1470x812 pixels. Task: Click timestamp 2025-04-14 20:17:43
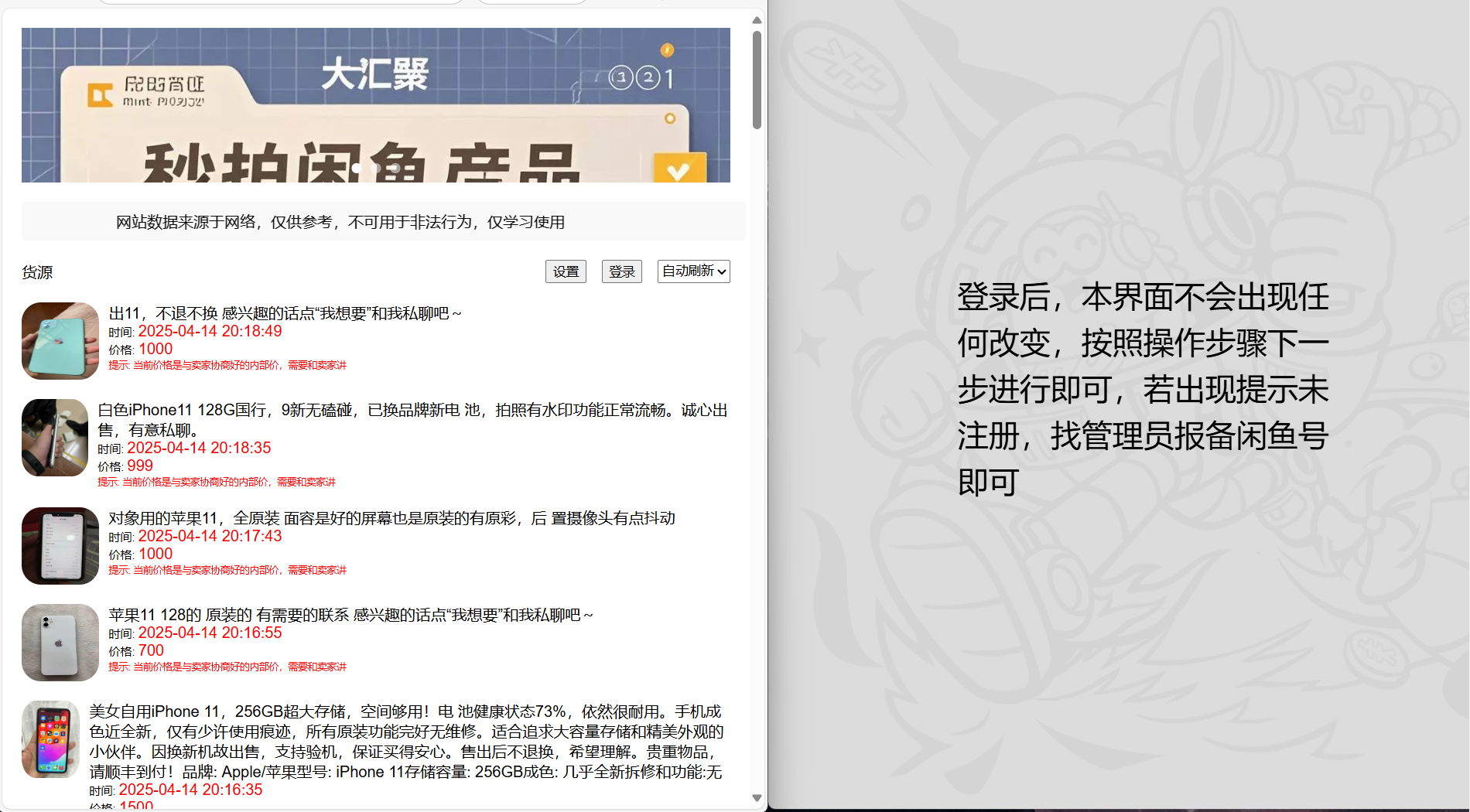pyautogui.click(x=210, y=536)
